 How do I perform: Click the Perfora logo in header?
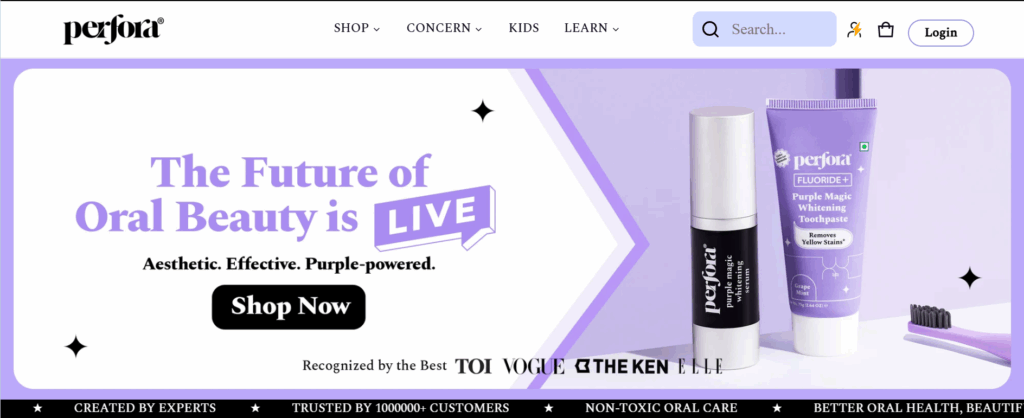click(114, 30)
